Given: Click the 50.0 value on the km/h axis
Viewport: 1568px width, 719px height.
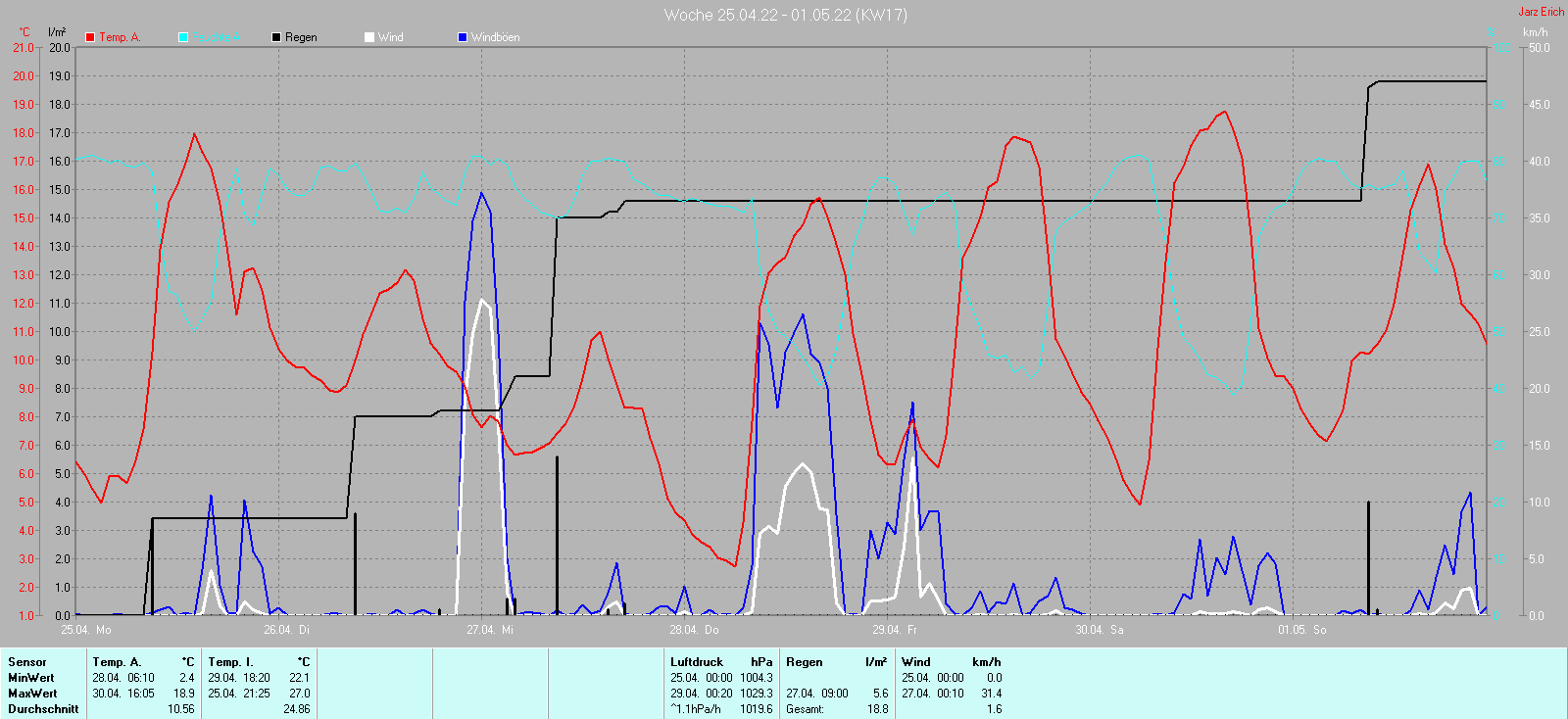Looking at the screenshot, I should tap(1540, 48).
